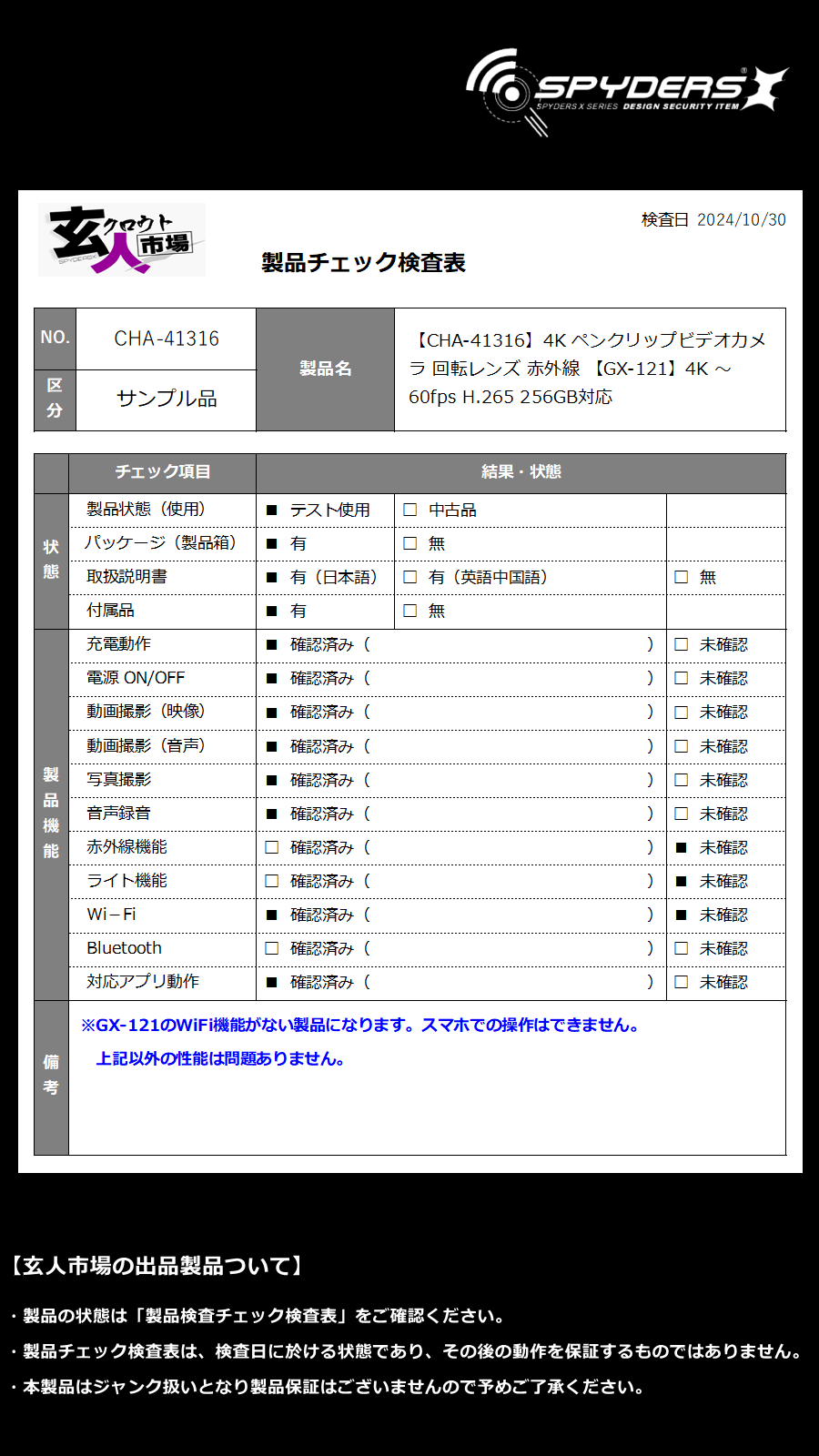
Task: Toggle 確認済み checkbox for 充電動作
Action: coord(271,645)
